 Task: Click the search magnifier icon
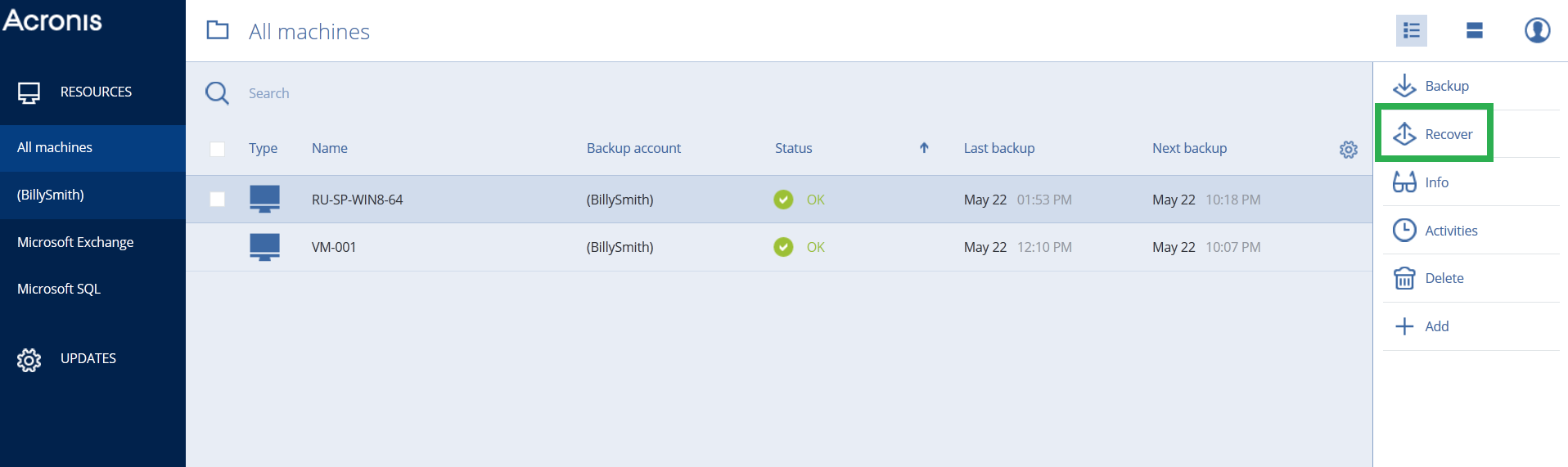click(x=217, y=92)
